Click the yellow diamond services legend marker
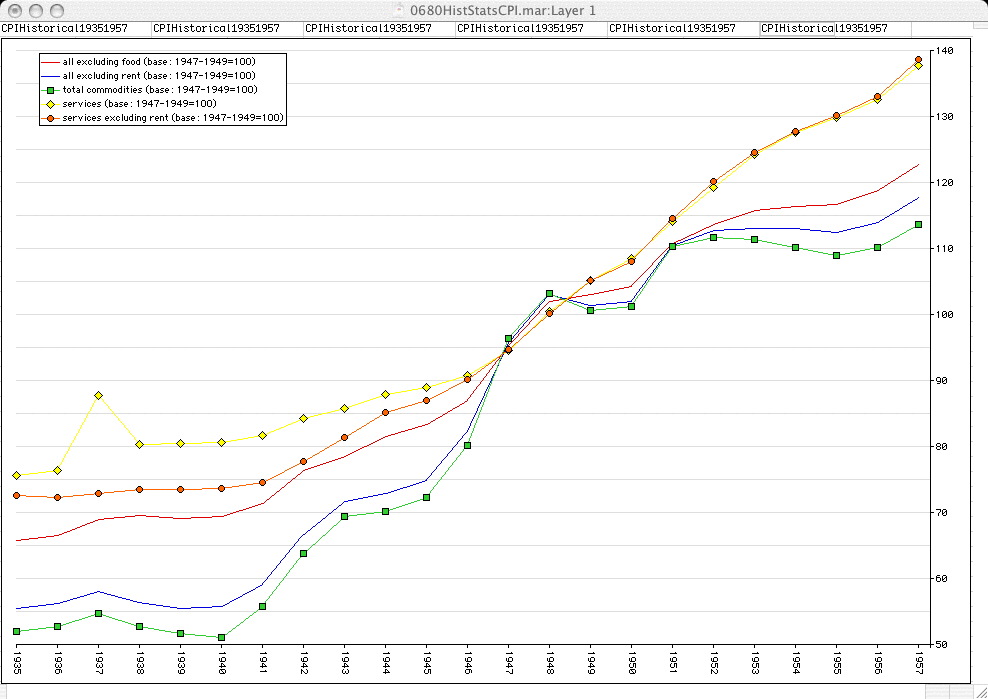The image size is (988, 699). point(50,104)
